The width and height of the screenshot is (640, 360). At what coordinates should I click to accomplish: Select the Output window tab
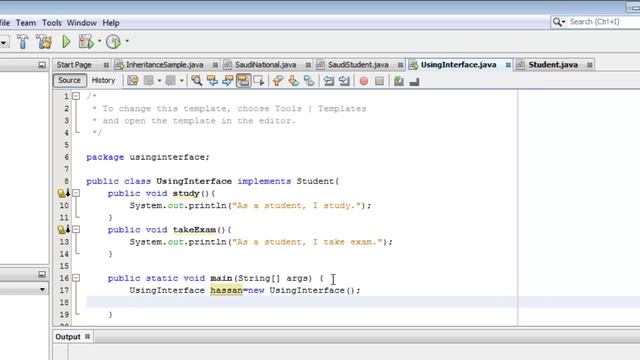tap(67, 337)
